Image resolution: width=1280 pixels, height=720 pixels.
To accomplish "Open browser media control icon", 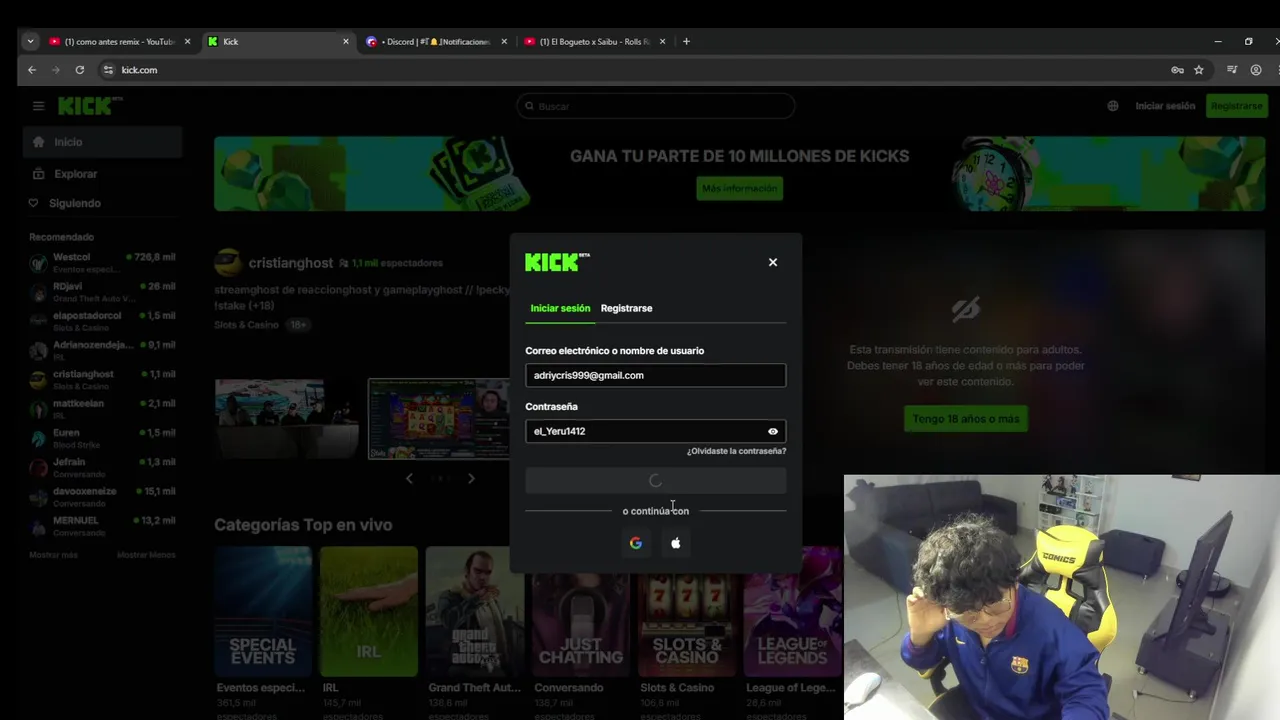I will [1232, 70].
